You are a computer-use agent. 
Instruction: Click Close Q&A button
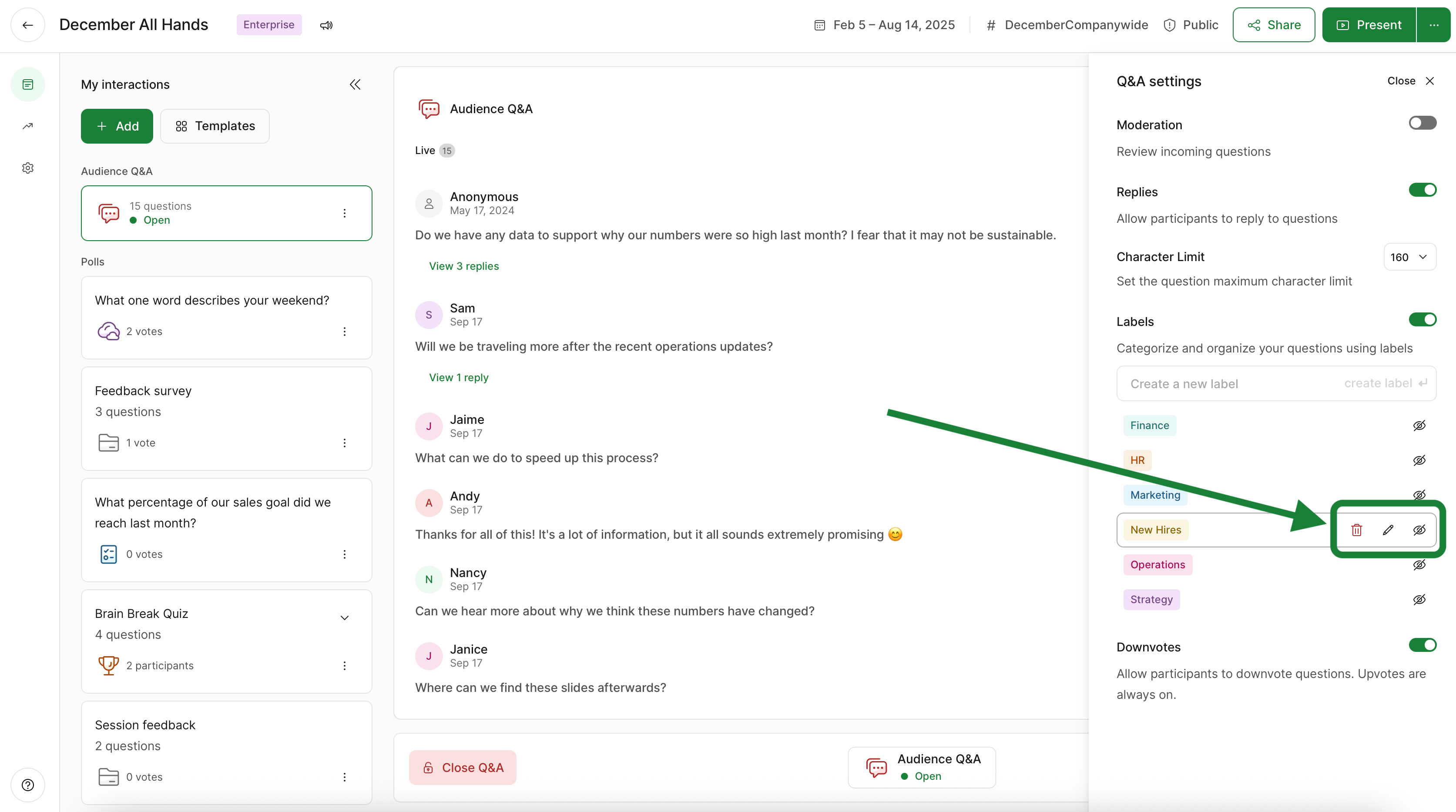click(463, 768)
